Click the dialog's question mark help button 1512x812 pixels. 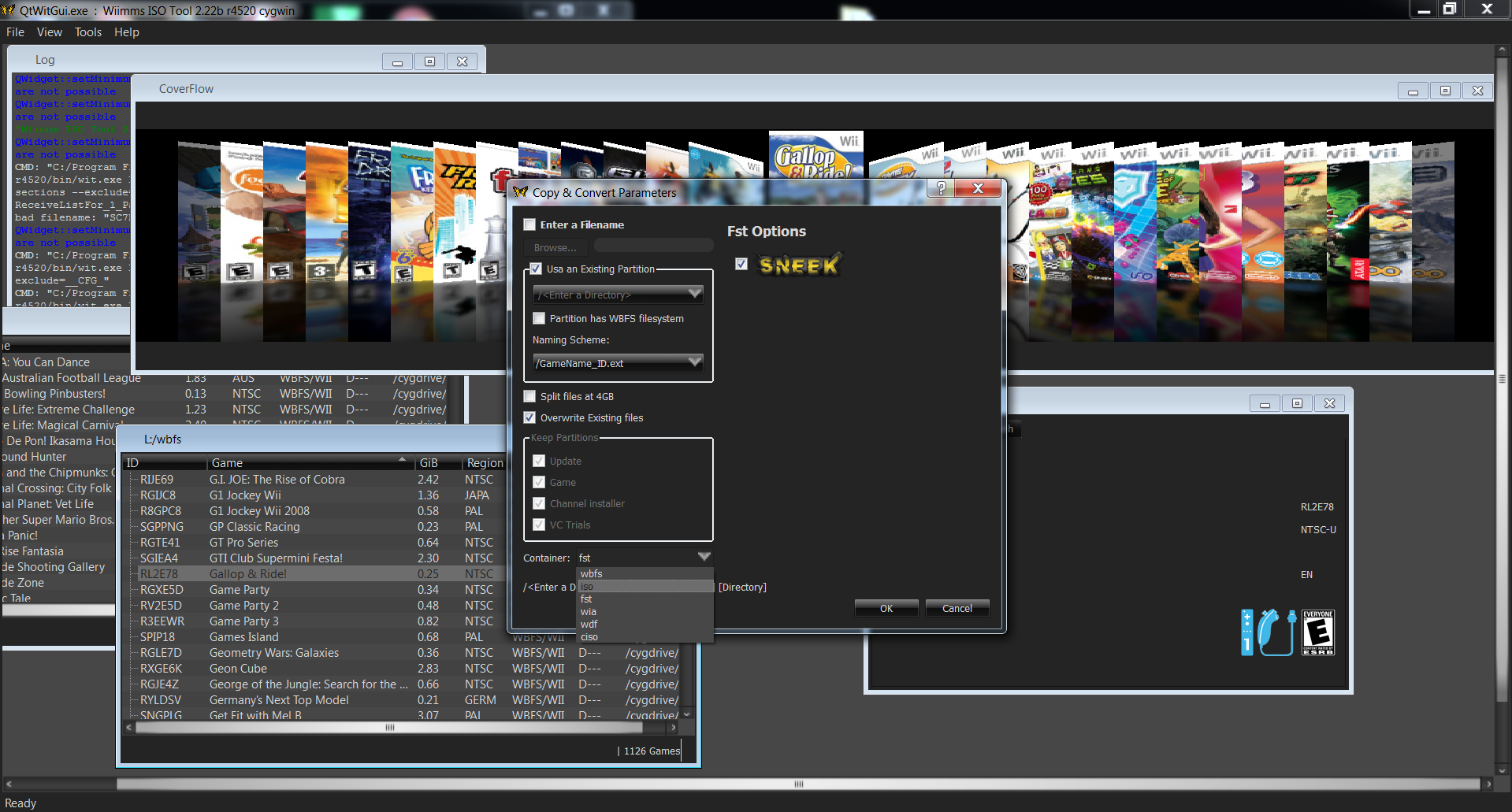(x=941, y=188)
